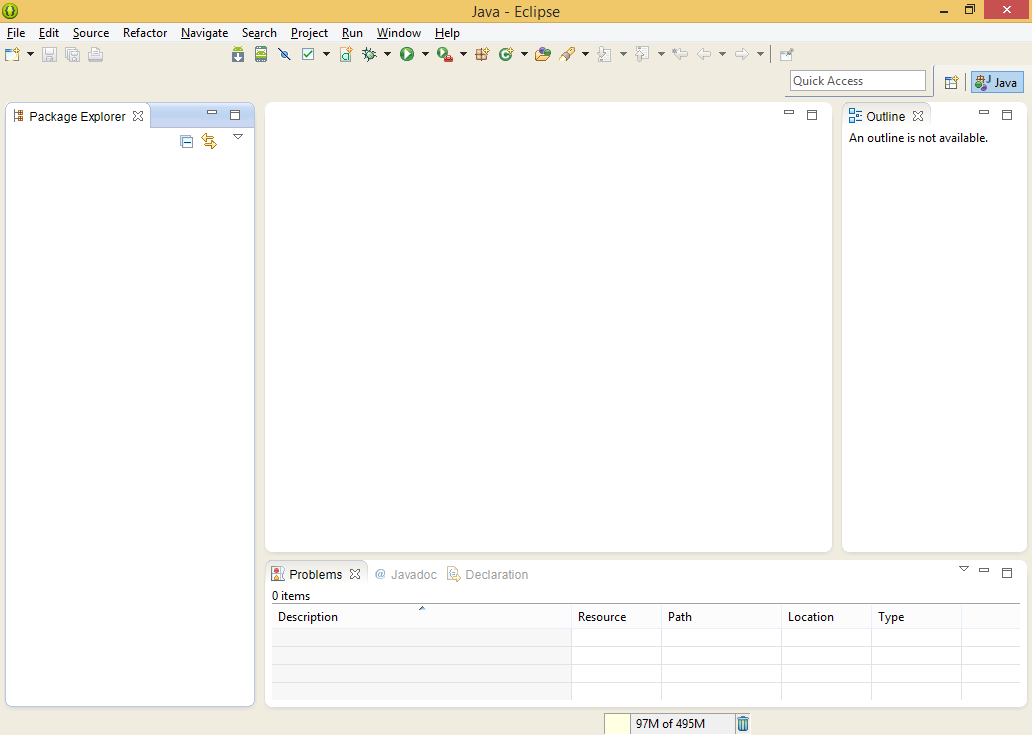Screen dimensions: 1032x735
Task: Click the New Java Package icon
Action: point(482,55)
